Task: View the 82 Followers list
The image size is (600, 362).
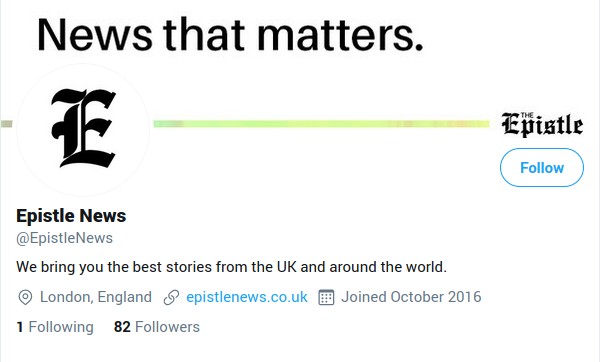Action: coord(157,327)
